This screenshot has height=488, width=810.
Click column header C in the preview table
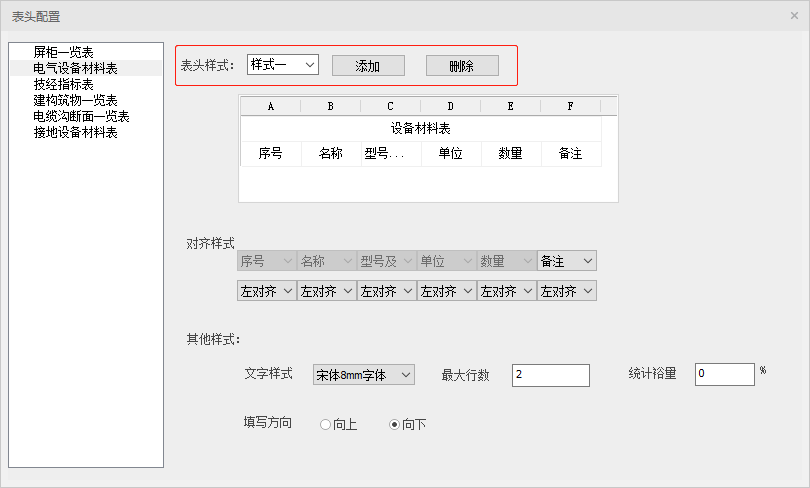tap(391, 106)
